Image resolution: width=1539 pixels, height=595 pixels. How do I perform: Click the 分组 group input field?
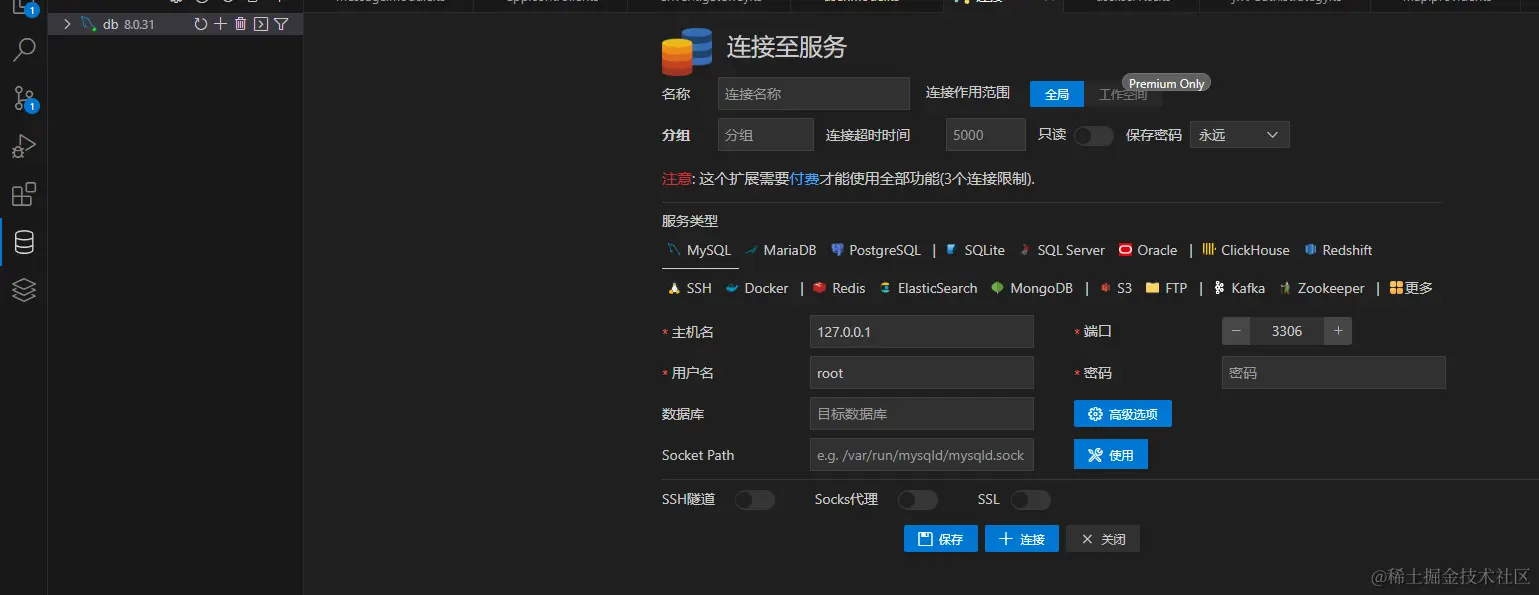click(x=766, y=135)
